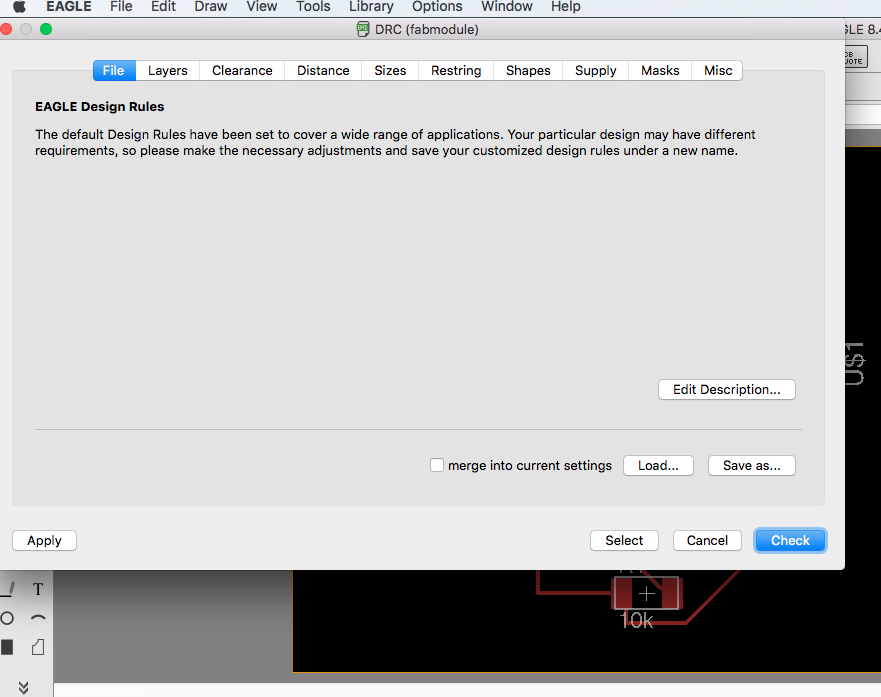Open the Tools menu

click(x=313, y=7)
